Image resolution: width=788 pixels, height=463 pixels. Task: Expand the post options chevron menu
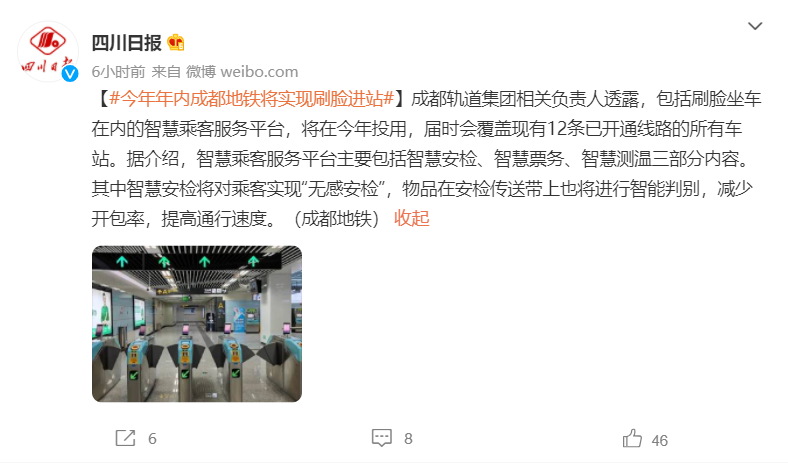click(x=755, y=26)
